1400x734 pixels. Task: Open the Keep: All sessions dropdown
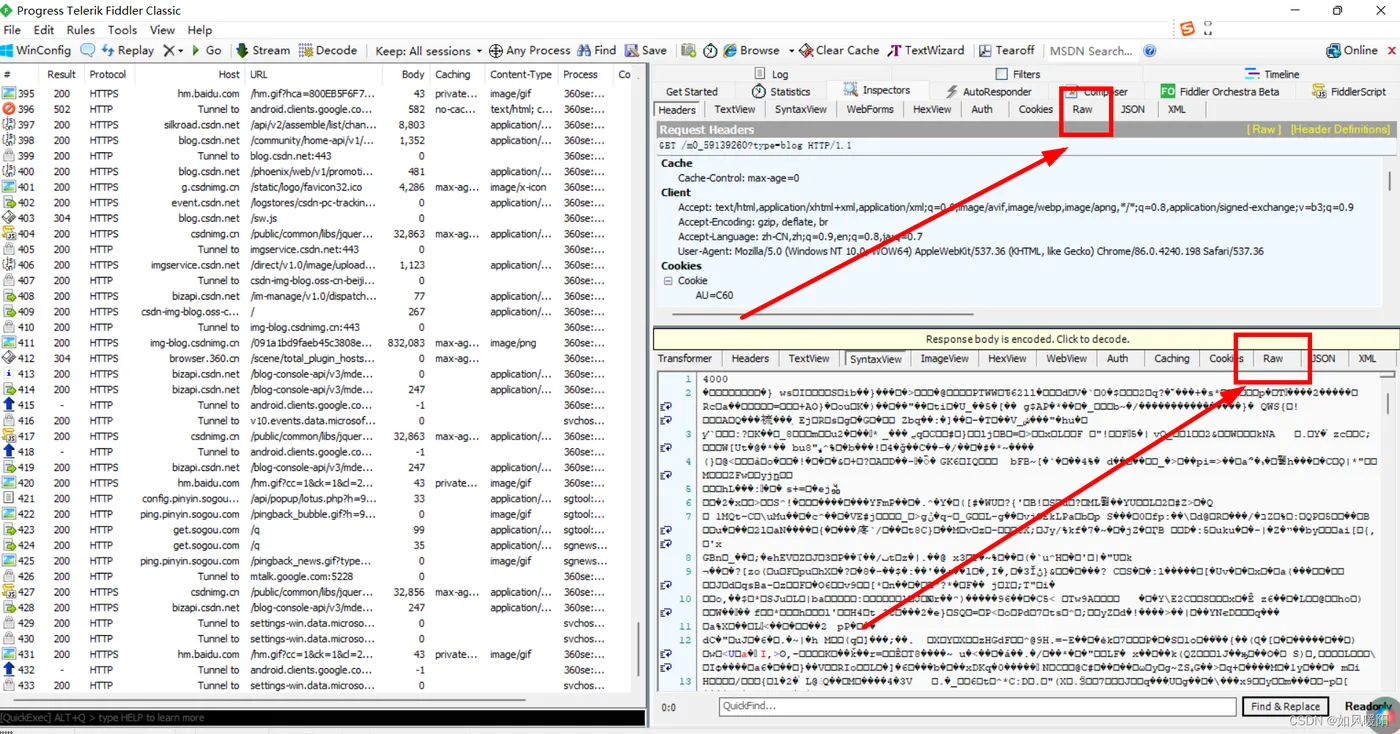click(429, 50)
